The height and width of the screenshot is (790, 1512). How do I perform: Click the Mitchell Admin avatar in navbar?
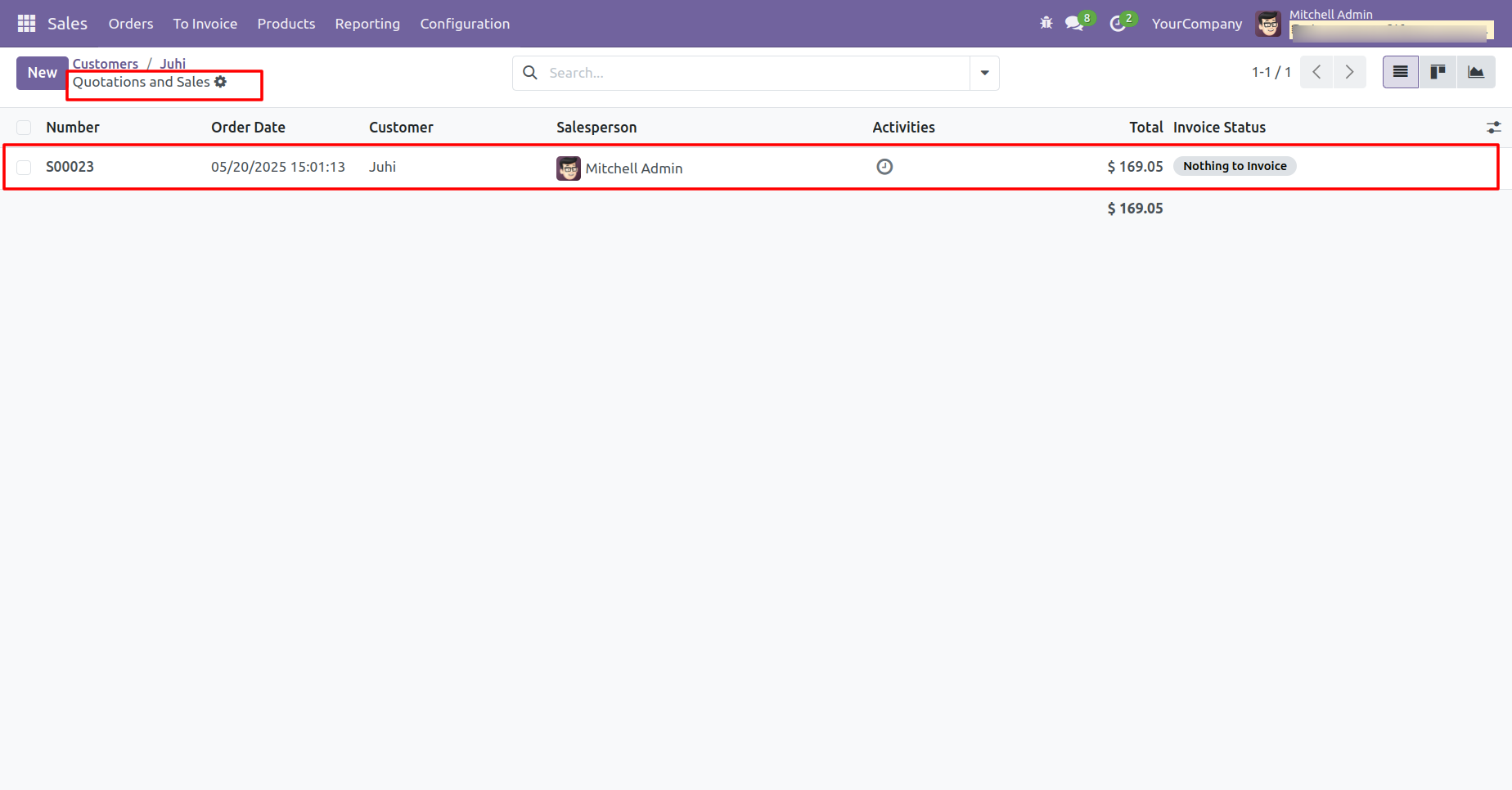[x=1268, y=24]
